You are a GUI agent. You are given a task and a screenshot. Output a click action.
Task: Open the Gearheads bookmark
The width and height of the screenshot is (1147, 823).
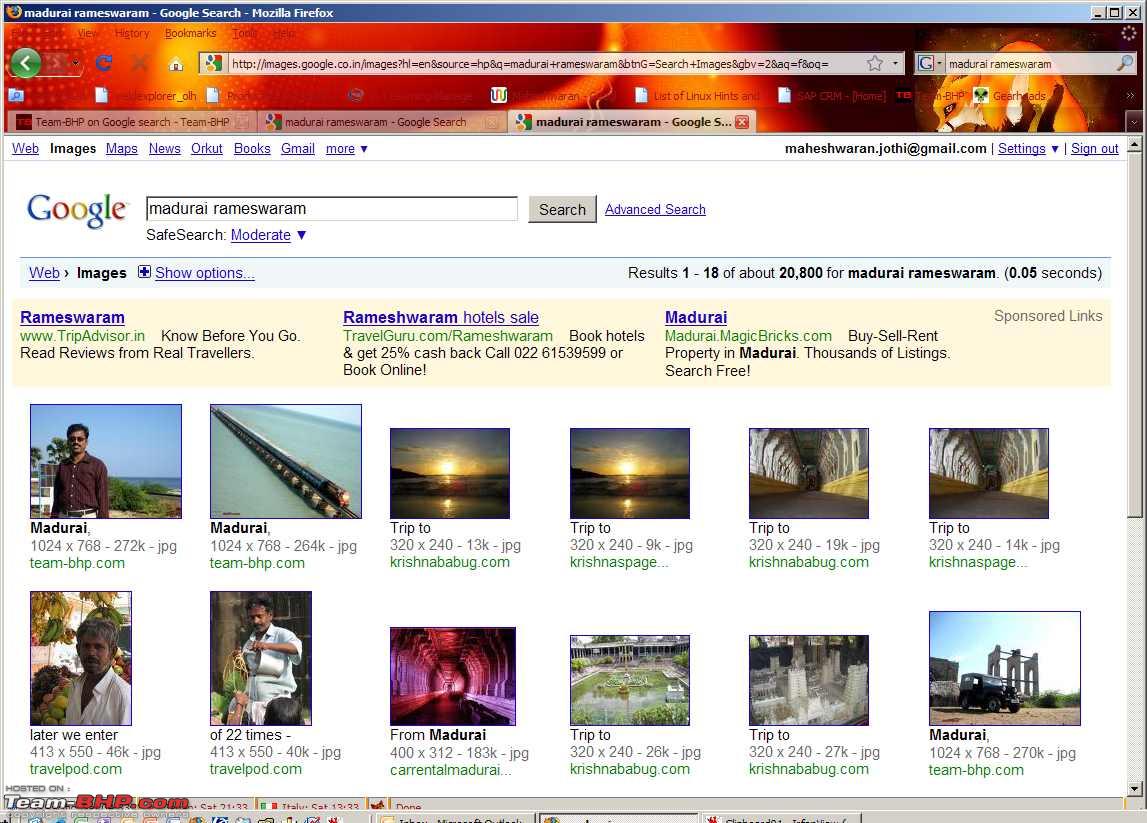click(1010, 96)
